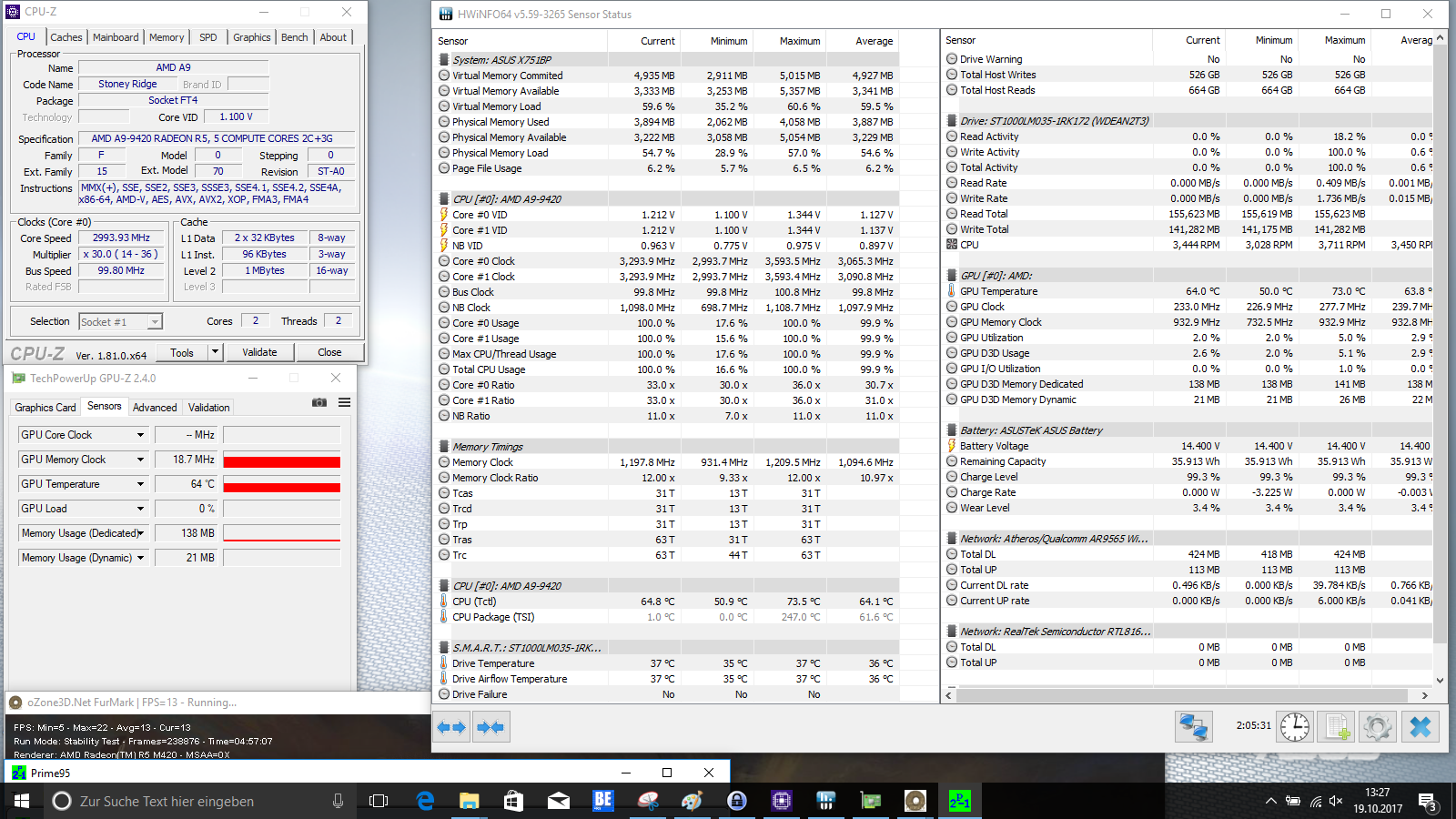This screenshot has height=819, width=1456.
Task: Click the GPU Memory Clock red graph bar
Action: click(281, 462)
